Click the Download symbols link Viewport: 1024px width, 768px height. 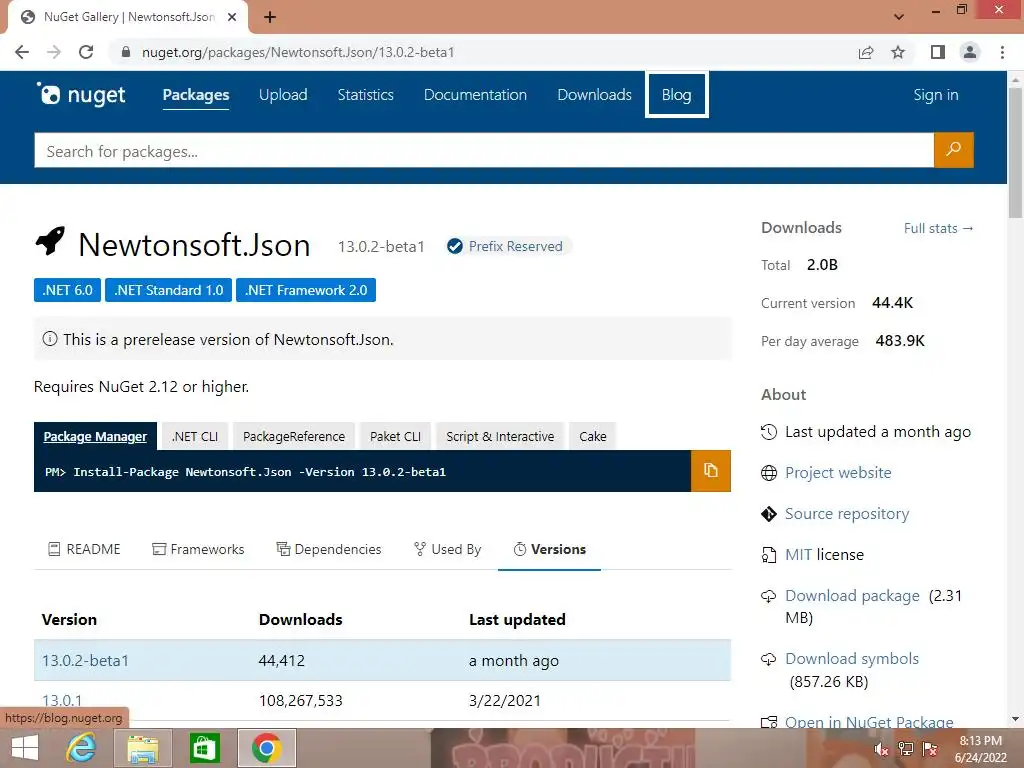852,658
